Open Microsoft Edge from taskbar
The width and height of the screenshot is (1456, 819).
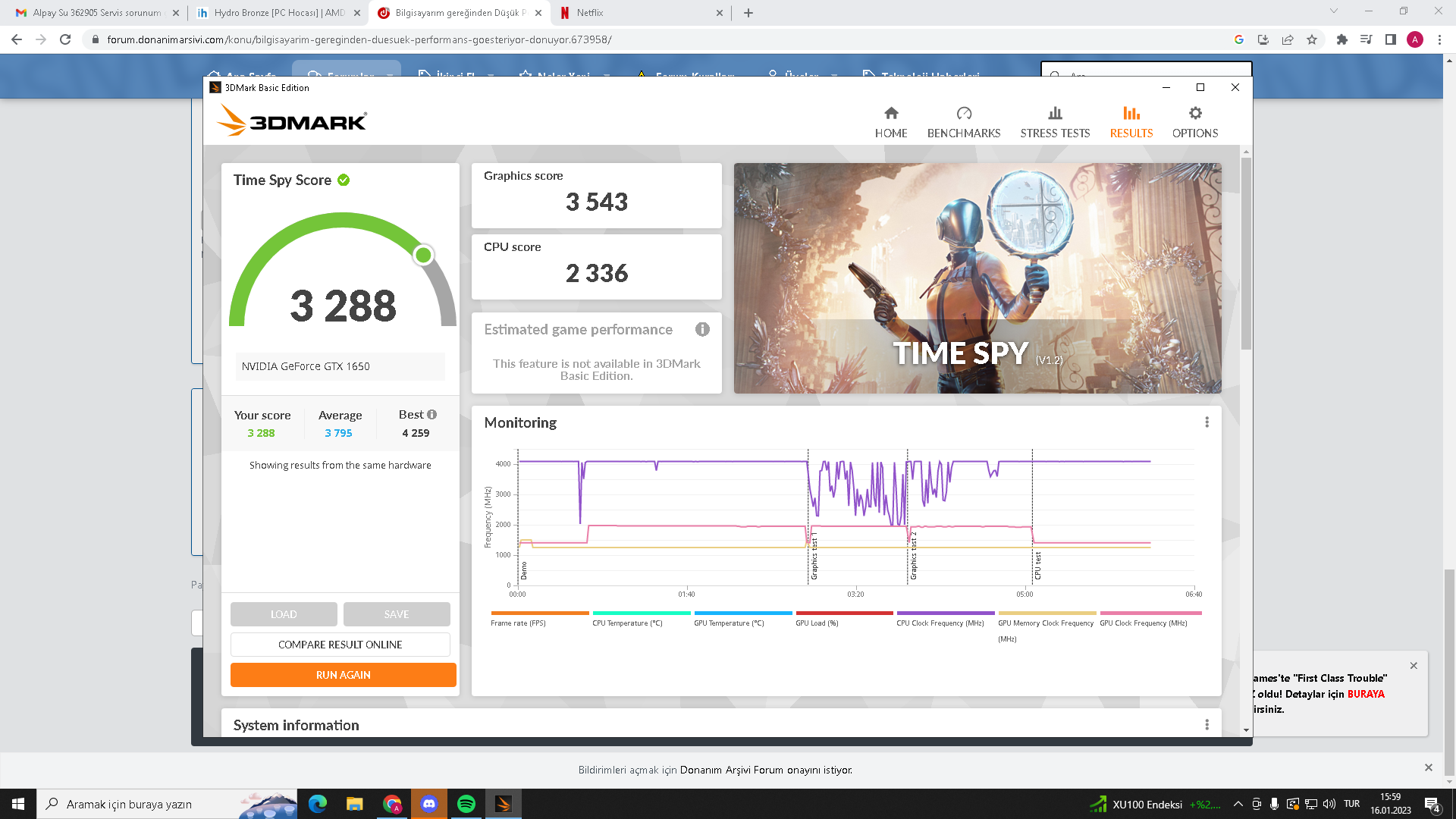[318, 804]
